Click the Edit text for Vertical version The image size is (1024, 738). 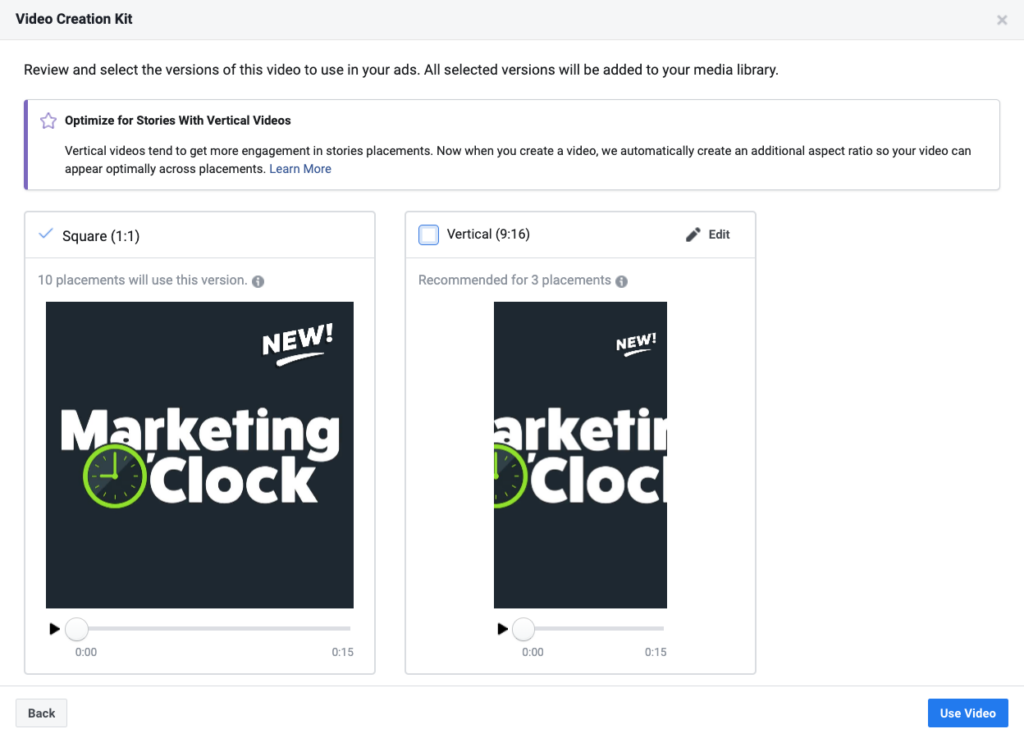[719, 234]
